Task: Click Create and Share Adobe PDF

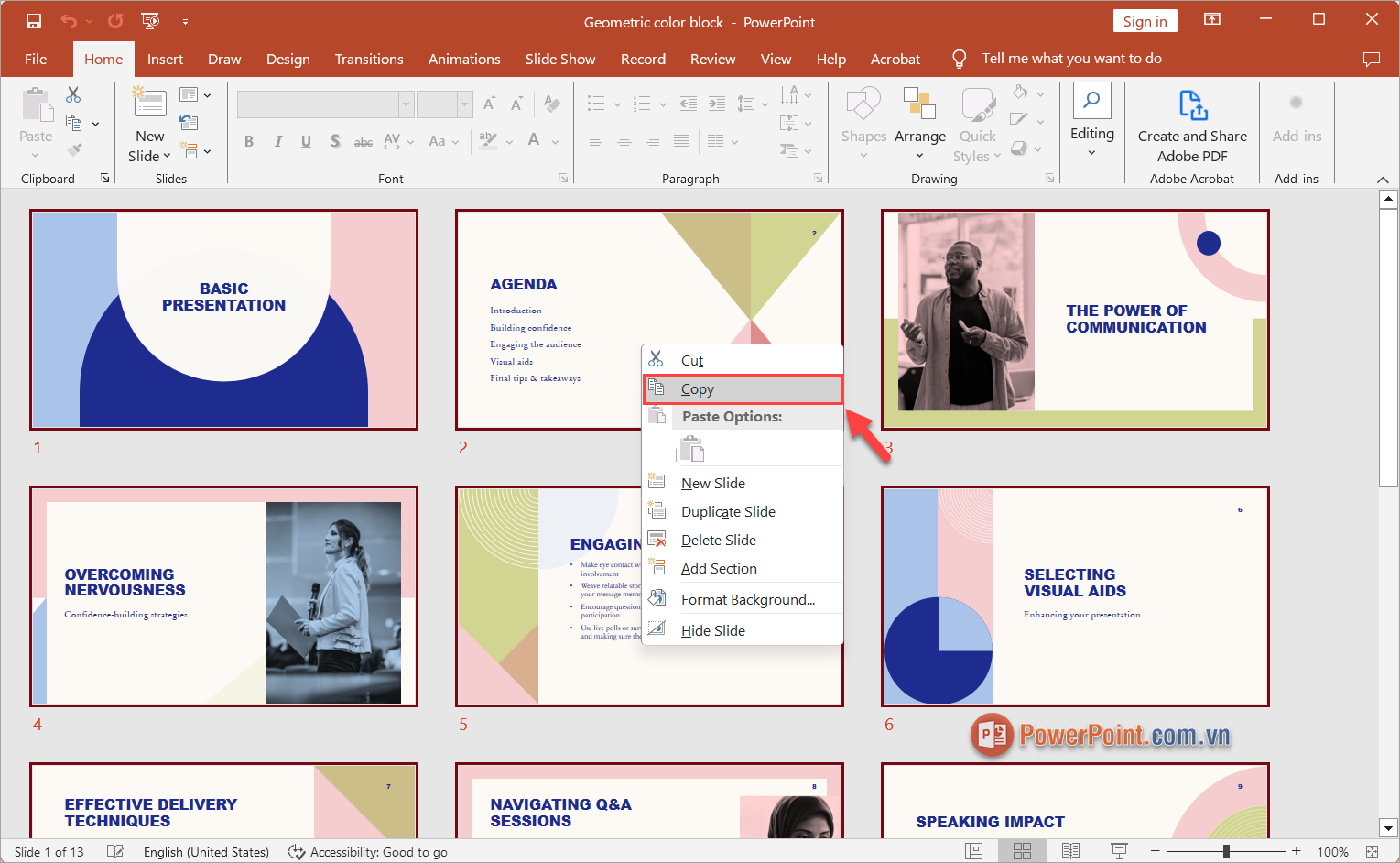Action: click(1192, 126)
